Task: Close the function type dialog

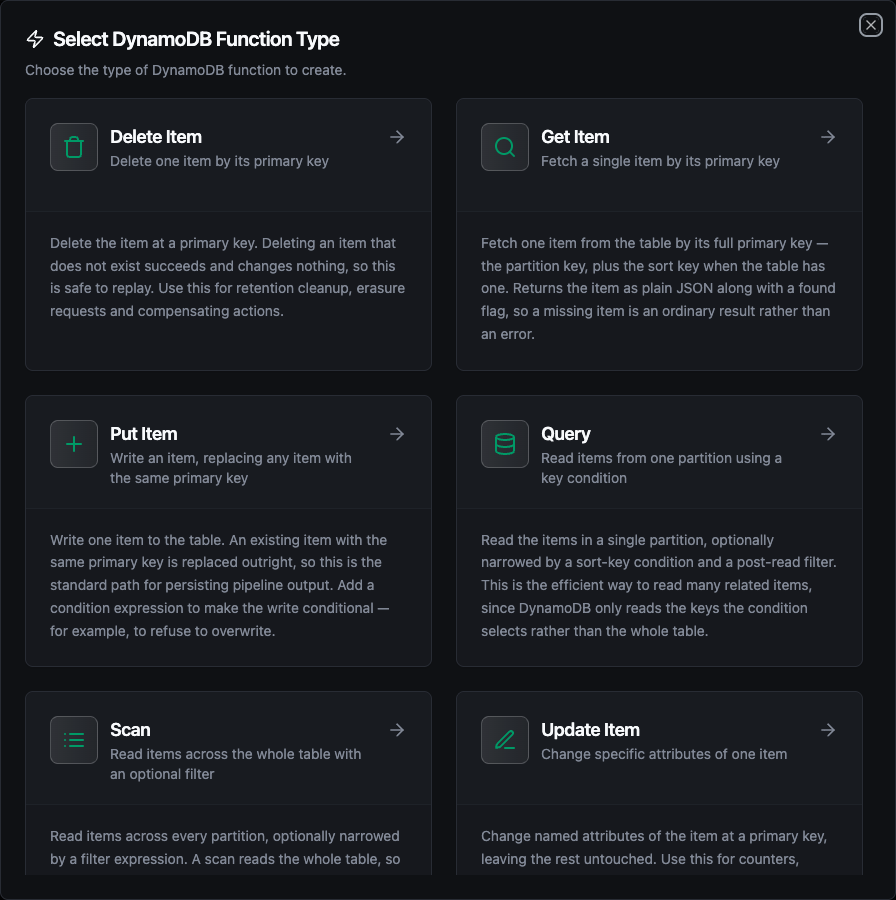Action: coord(871,25)
